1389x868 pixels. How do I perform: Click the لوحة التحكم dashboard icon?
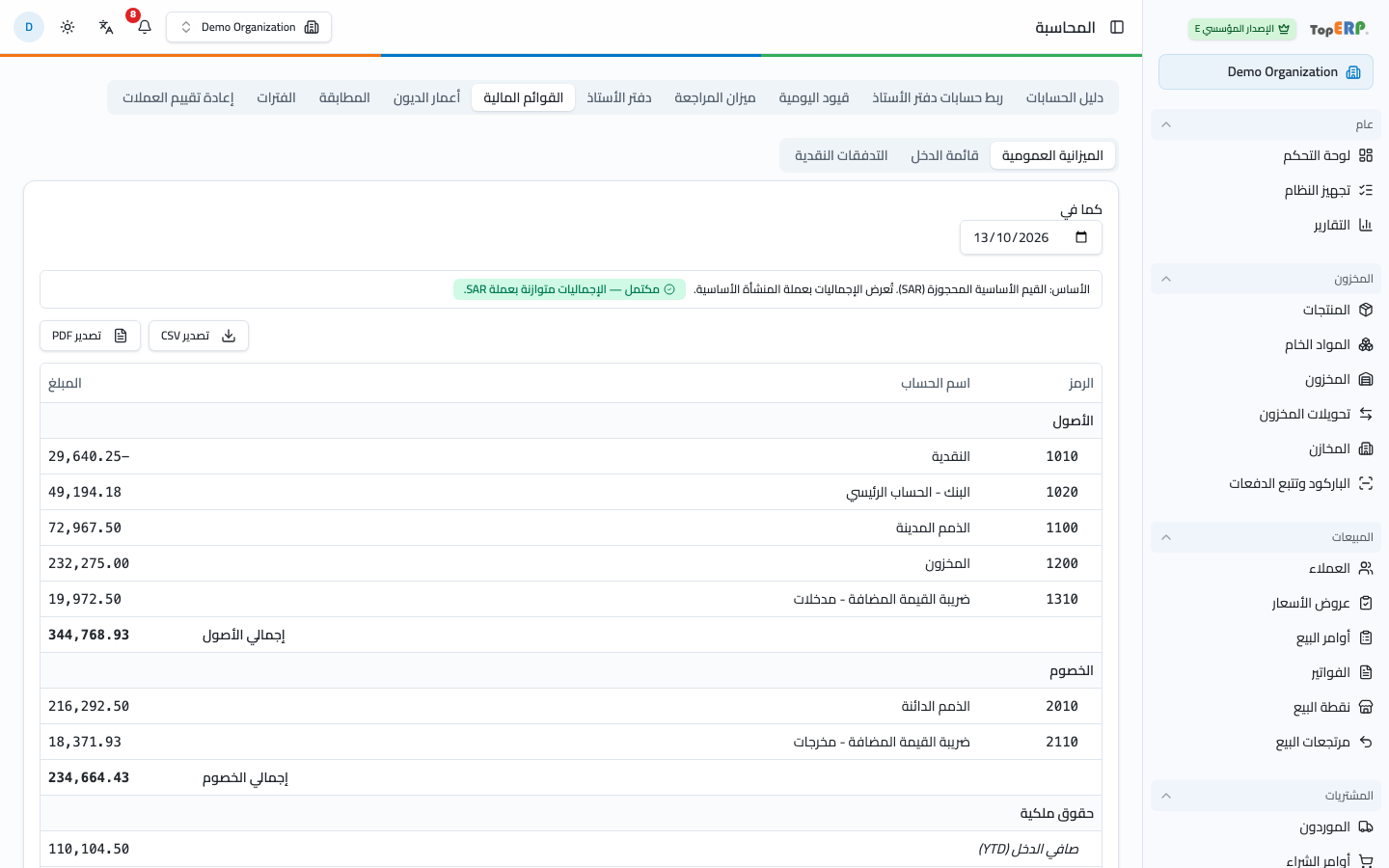[1366, 155]
